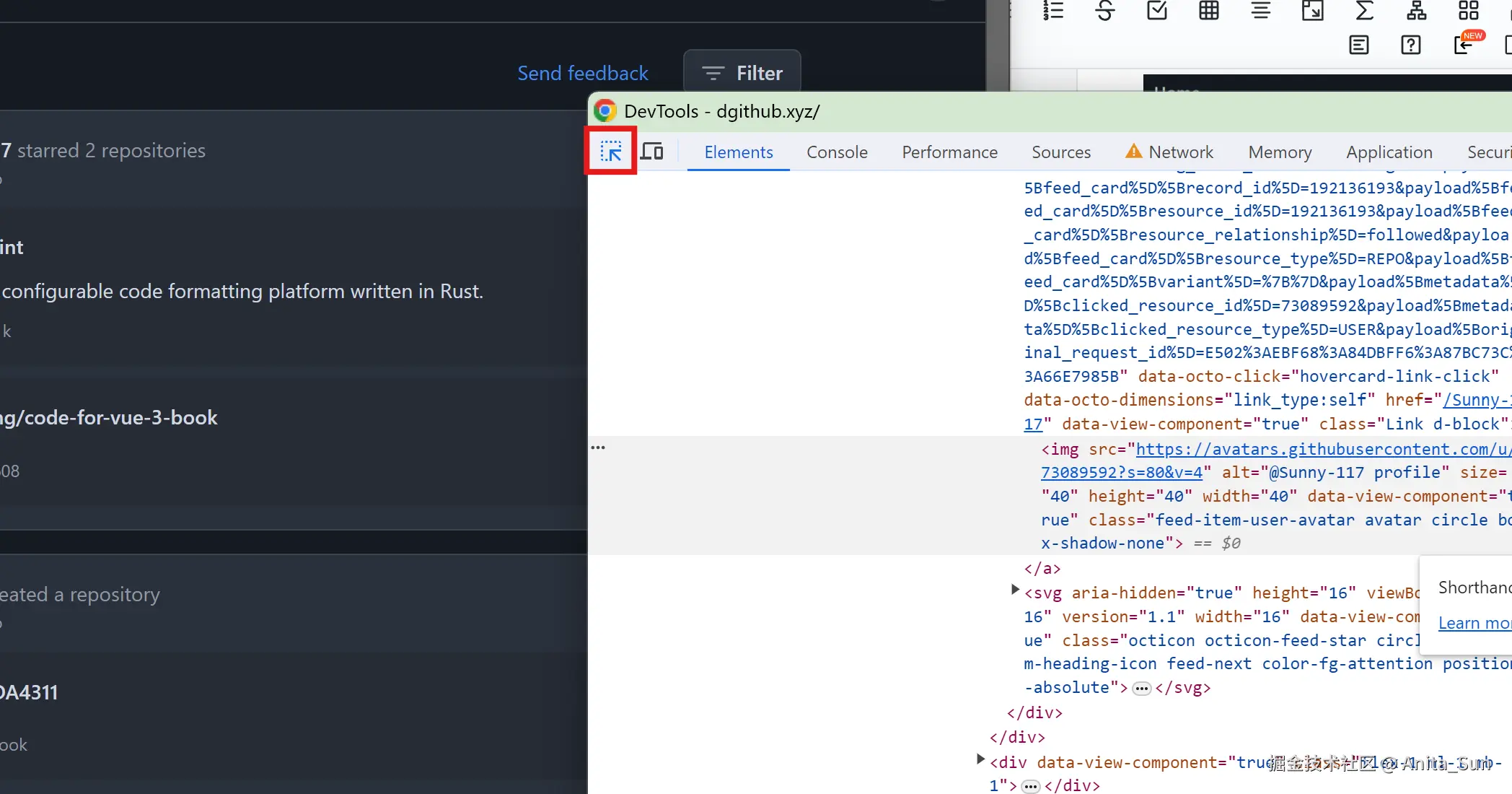Expand the svg aria-hidden element node
Viewport: 1512px width, 794px height.
click(x=1015, y=590)
